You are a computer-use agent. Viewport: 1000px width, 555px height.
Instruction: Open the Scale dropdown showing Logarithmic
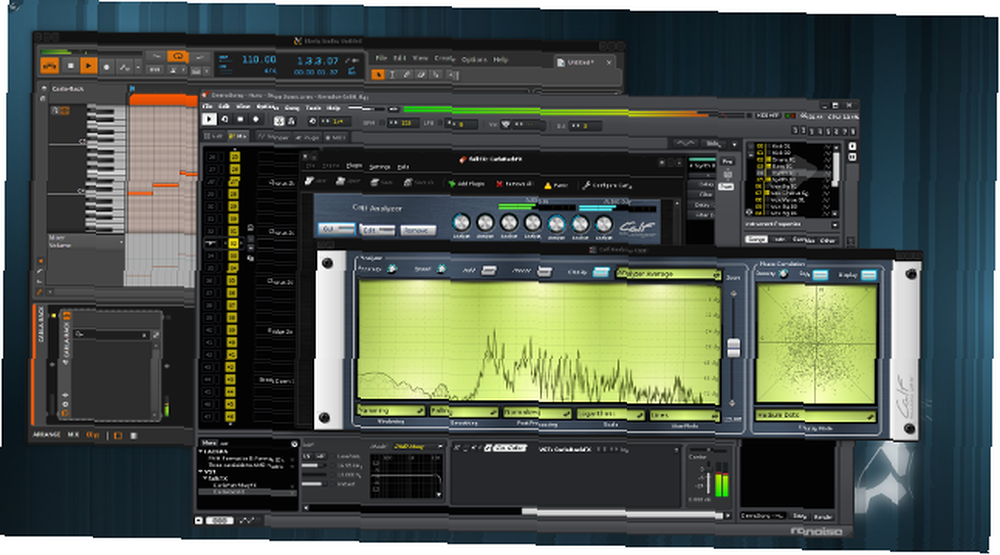[611, 414]
